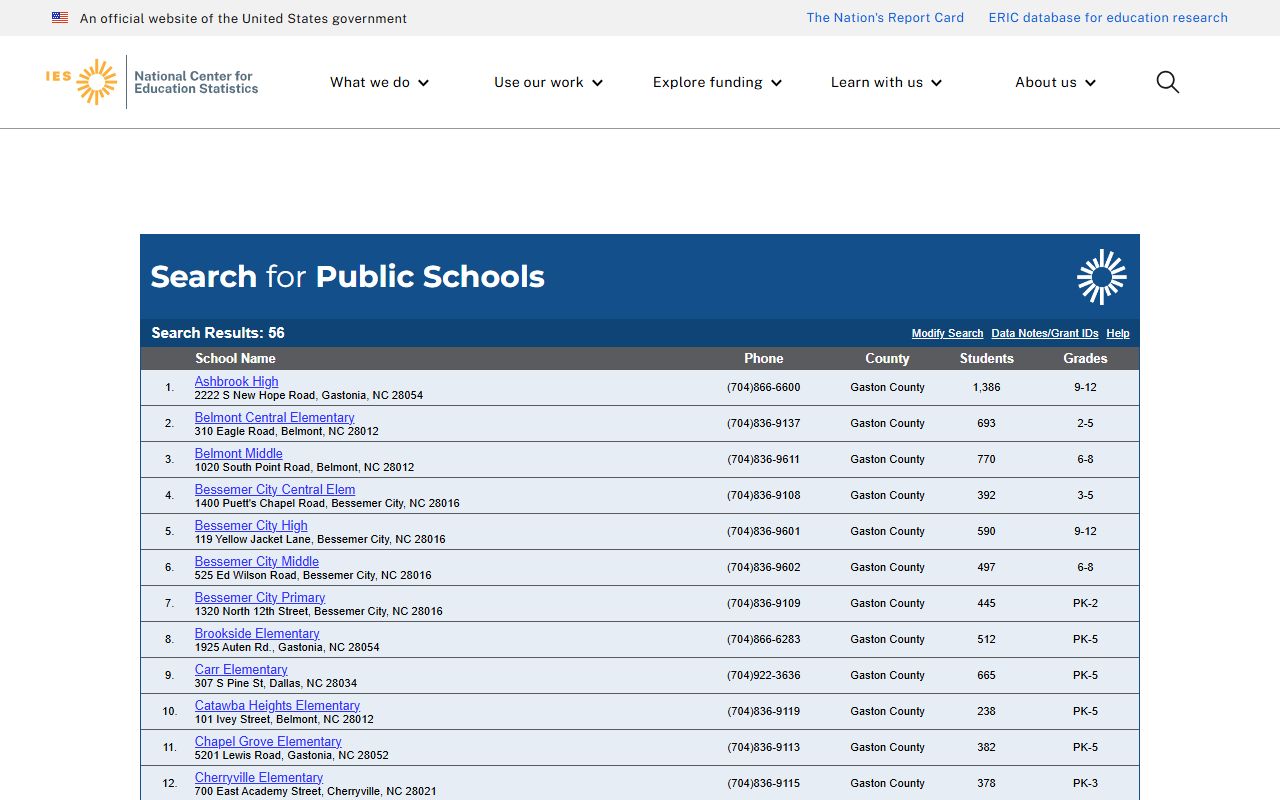Click the County column header
The height and width of the screenshot is (800, 1280).
[887, 358]
